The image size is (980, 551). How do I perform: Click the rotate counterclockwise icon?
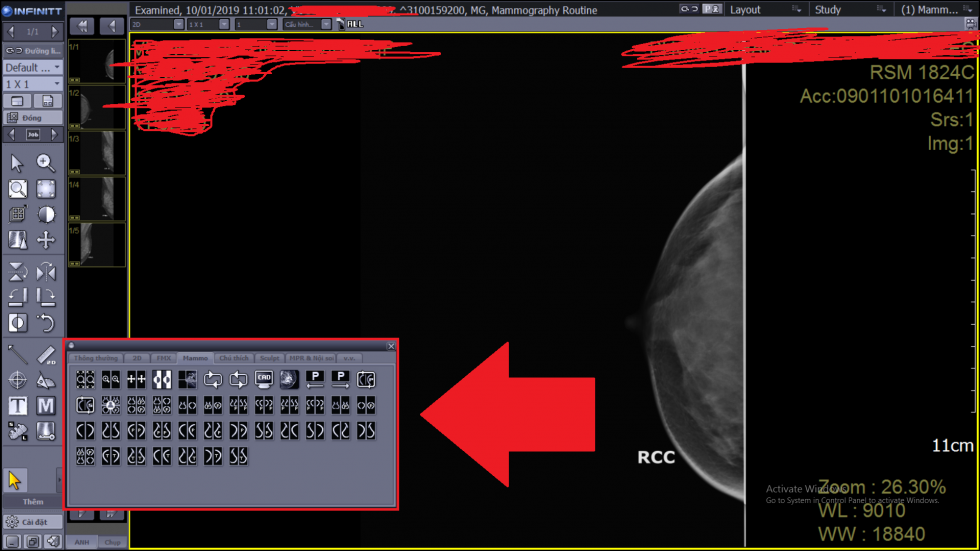46,322
